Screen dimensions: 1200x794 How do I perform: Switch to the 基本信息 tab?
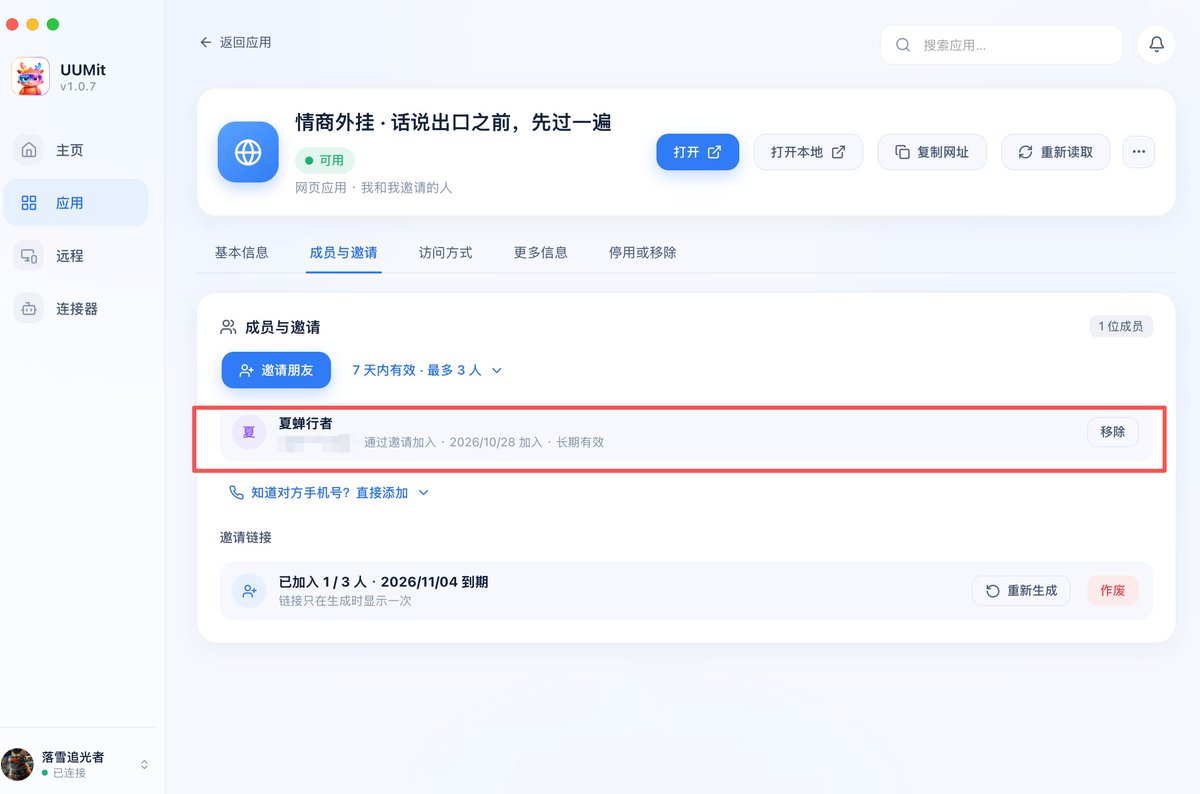[241, 253]
